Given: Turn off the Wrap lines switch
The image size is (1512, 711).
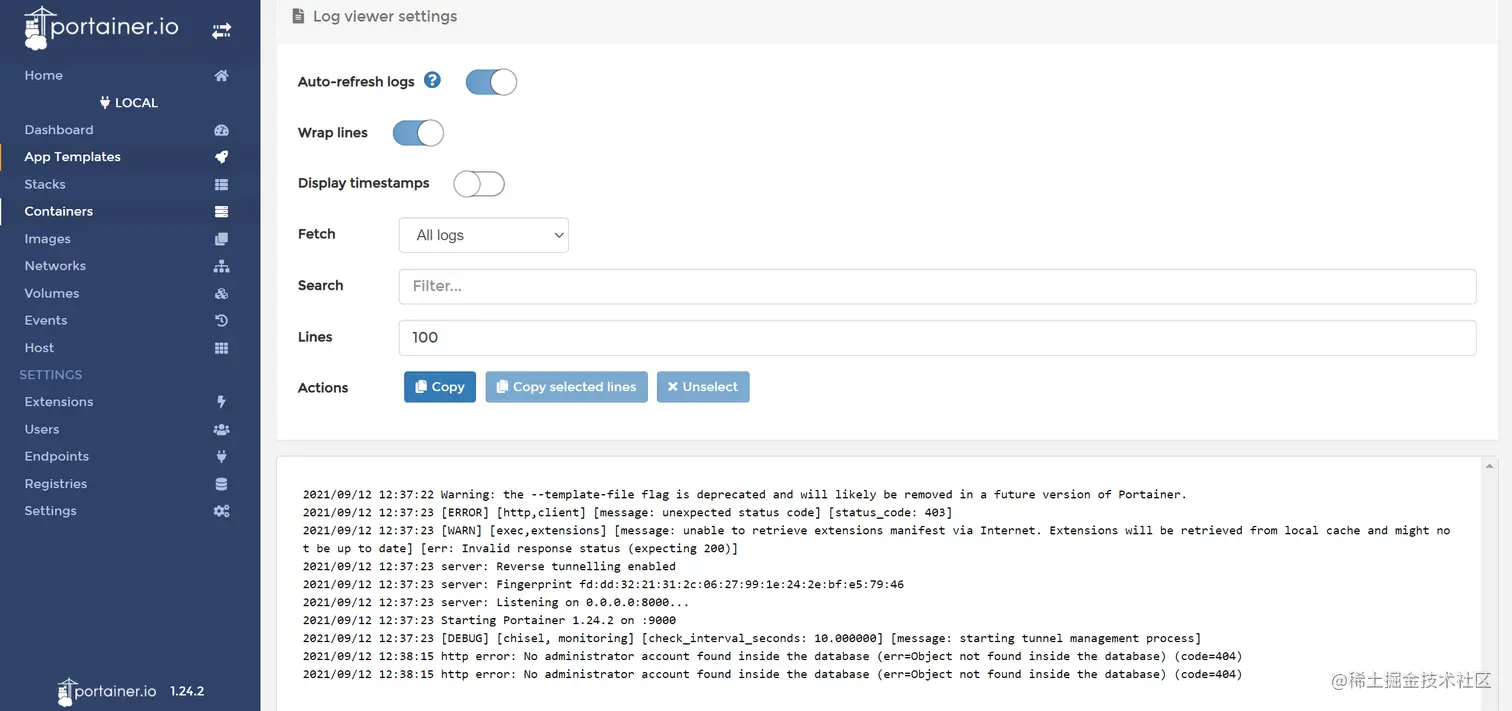Looking at the screenshot, I should pyautogui.click(x=418, y=133).
